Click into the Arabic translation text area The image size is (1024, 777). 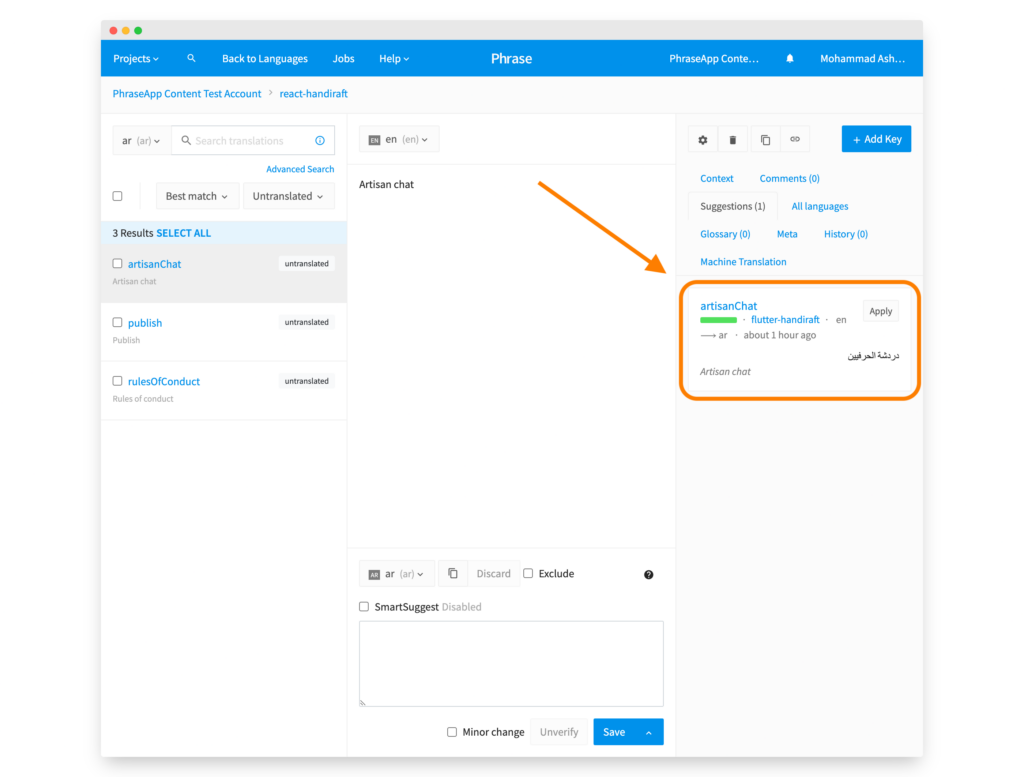coord(511,663)
